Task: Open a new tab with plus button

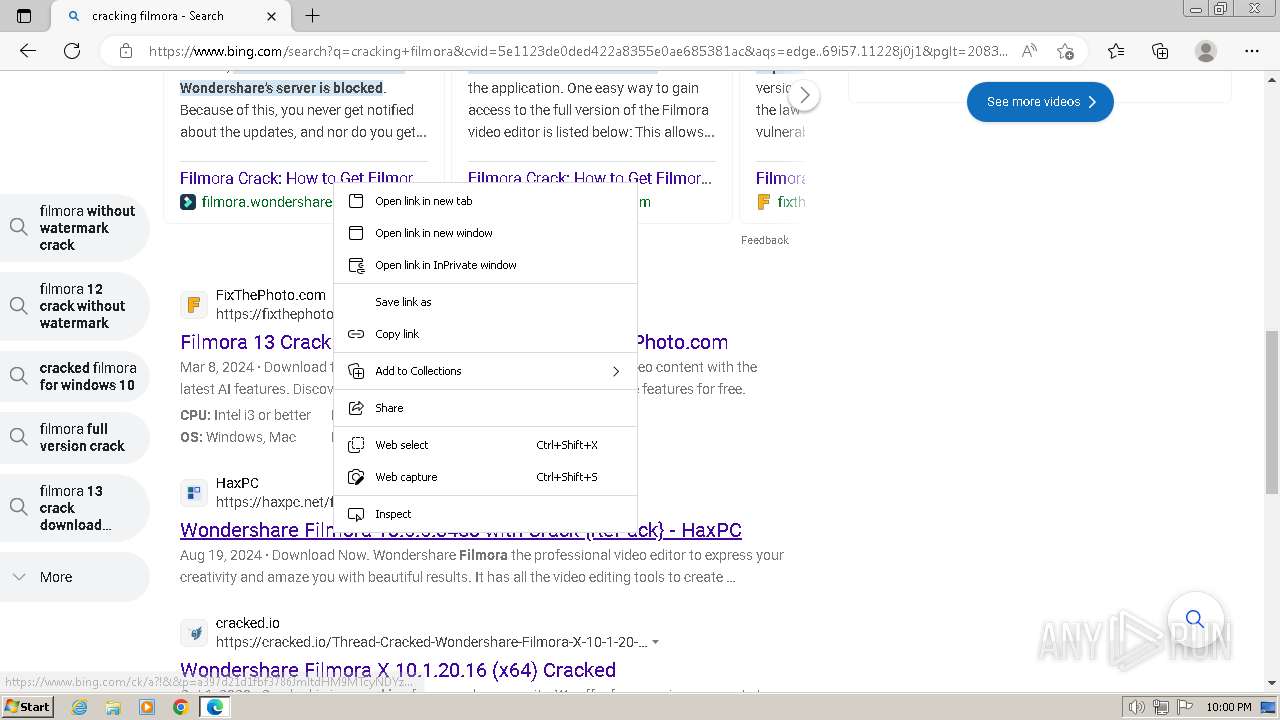Action: [313, 16]
